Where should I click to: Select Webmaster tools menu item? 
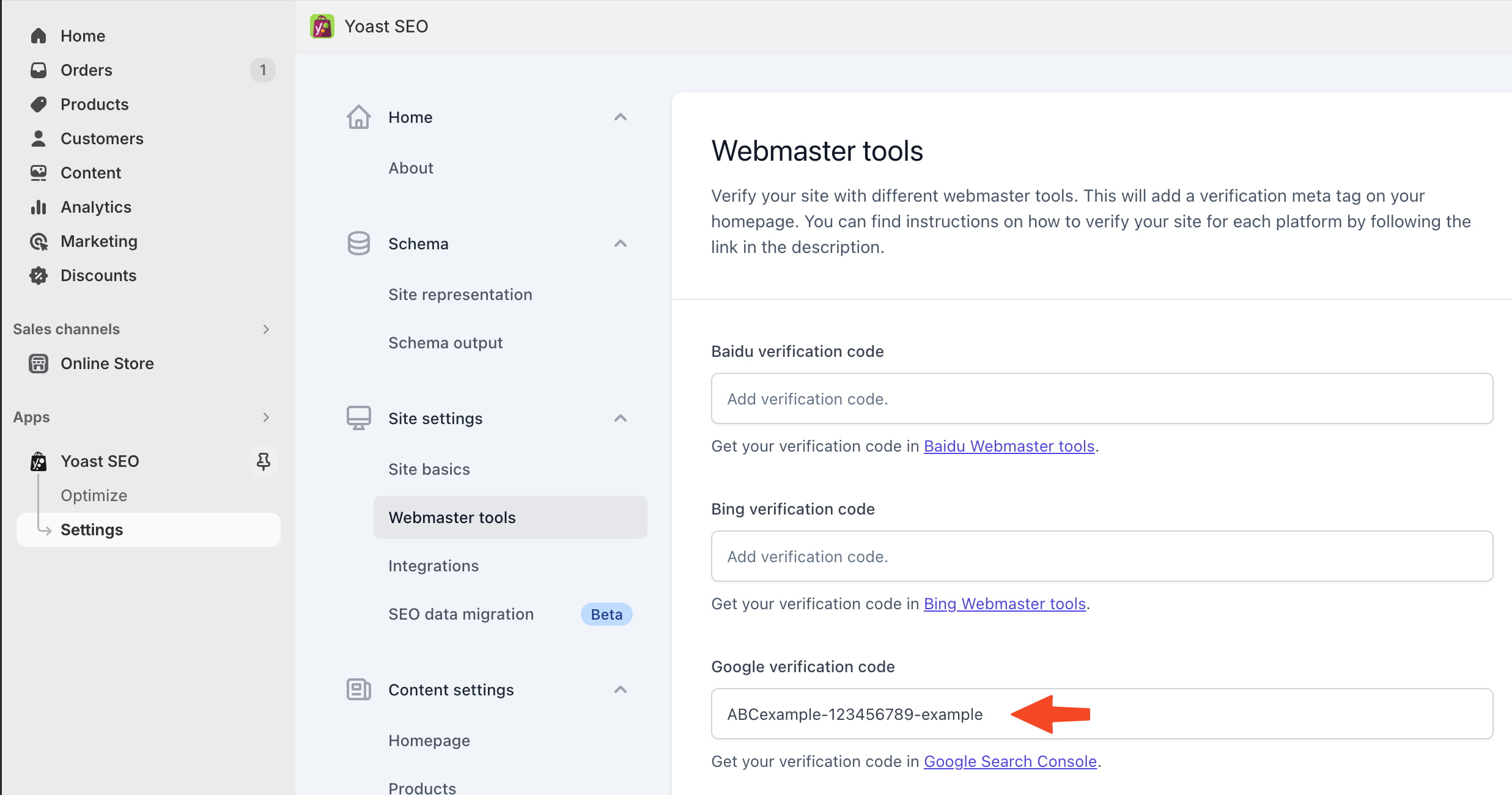[510, 518]
